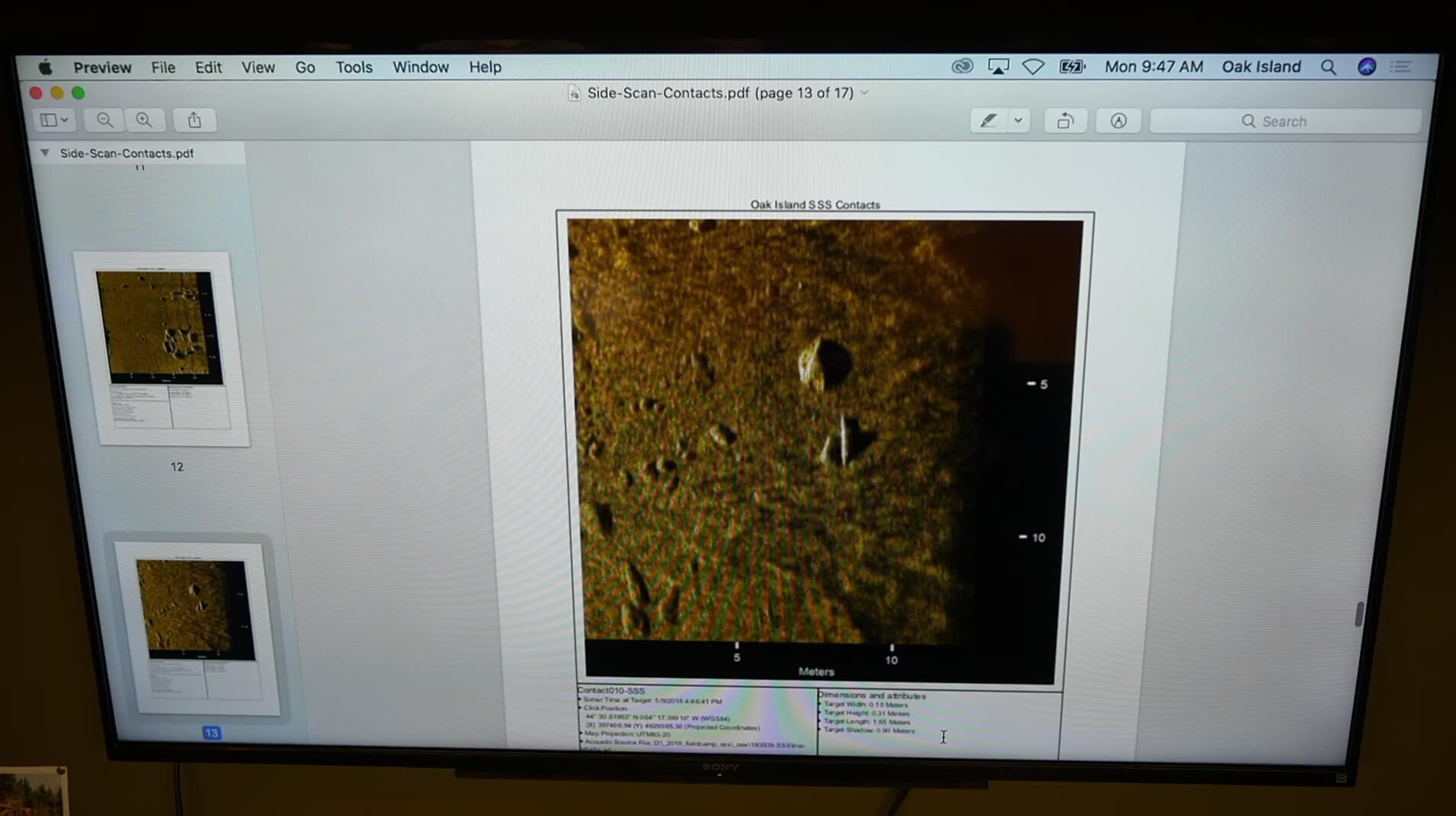Open the Share button in toolbar
This screenshot has height=816, width=1456.
click(194, 120)
